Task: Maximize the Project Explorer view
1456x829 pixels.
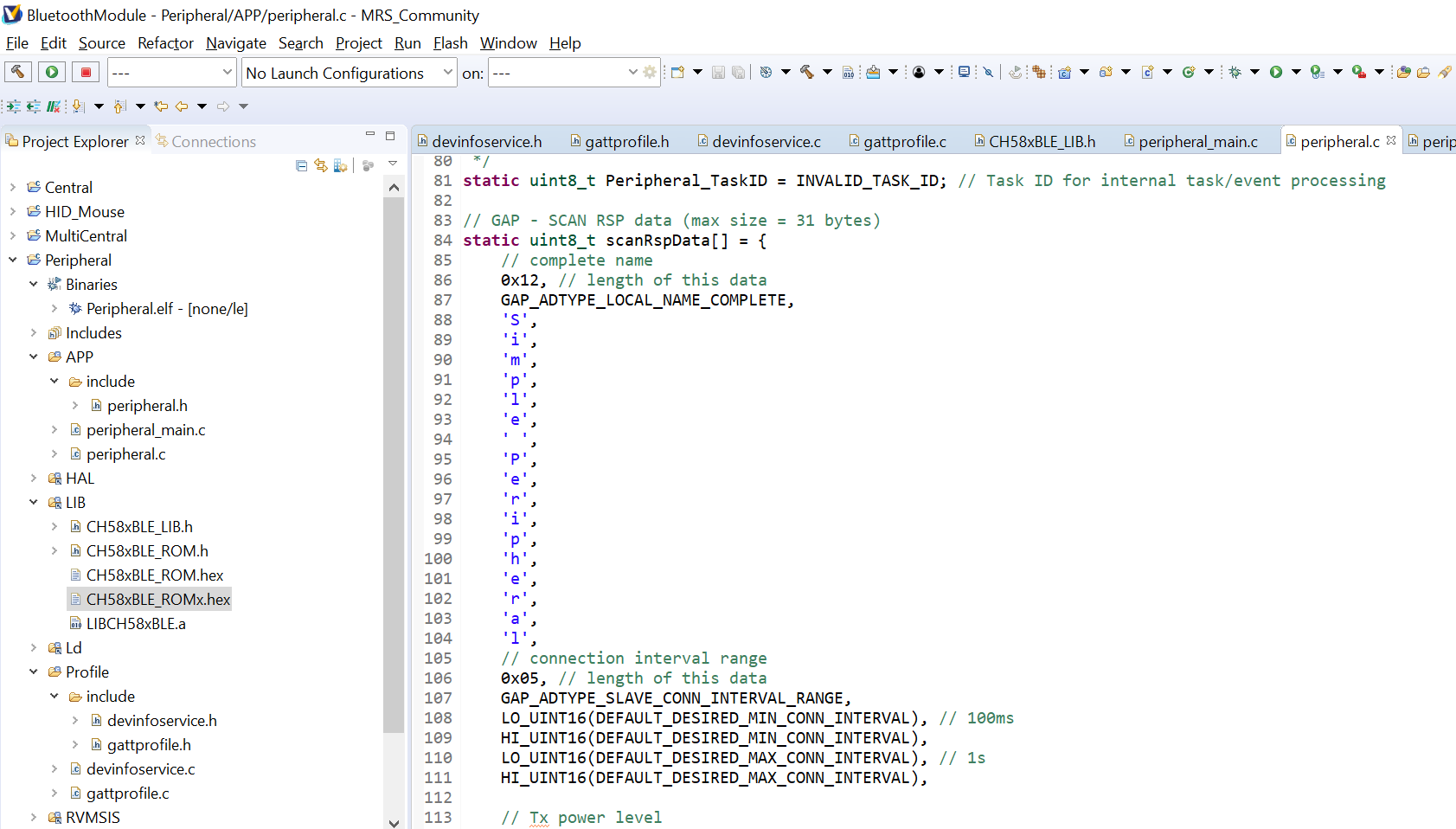Action: (x=390, y=136)
